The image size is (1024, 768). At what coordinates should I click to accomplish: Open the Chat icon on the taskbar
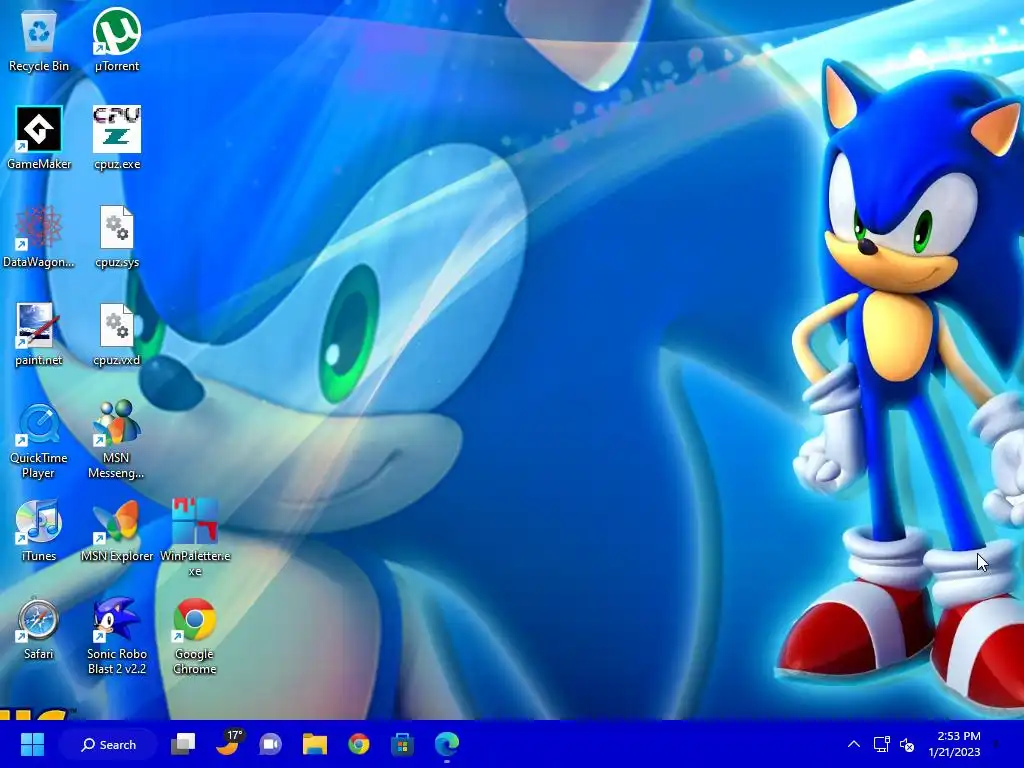pos(270,744)
